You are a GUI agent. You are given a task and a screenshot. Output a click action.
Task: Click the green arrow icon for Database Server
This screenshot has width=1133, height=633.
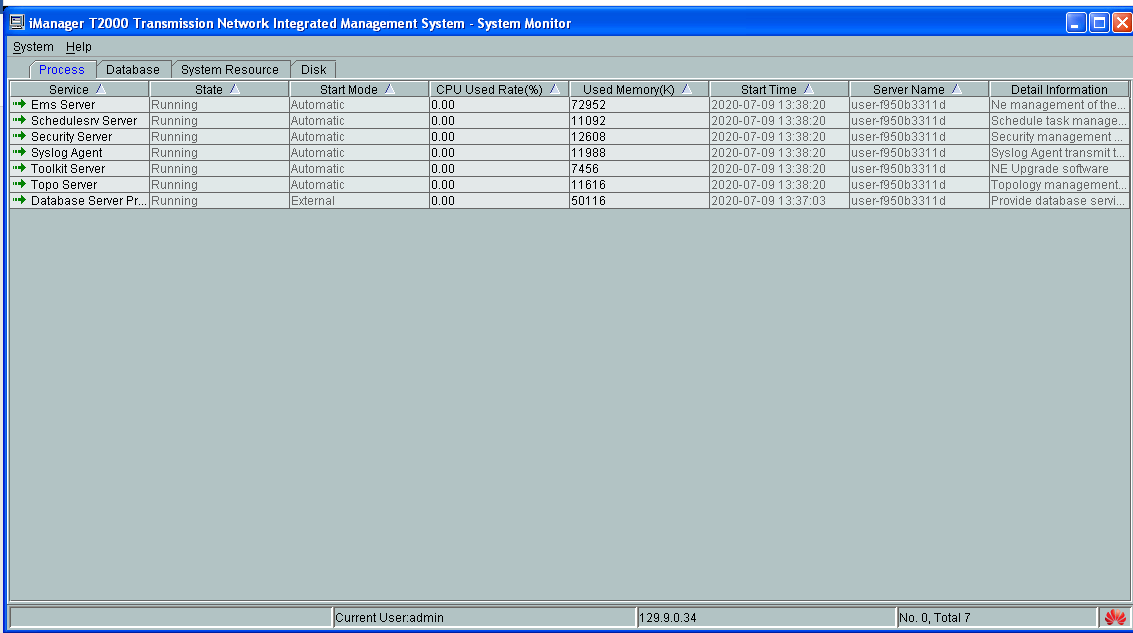tap(20, 199)
